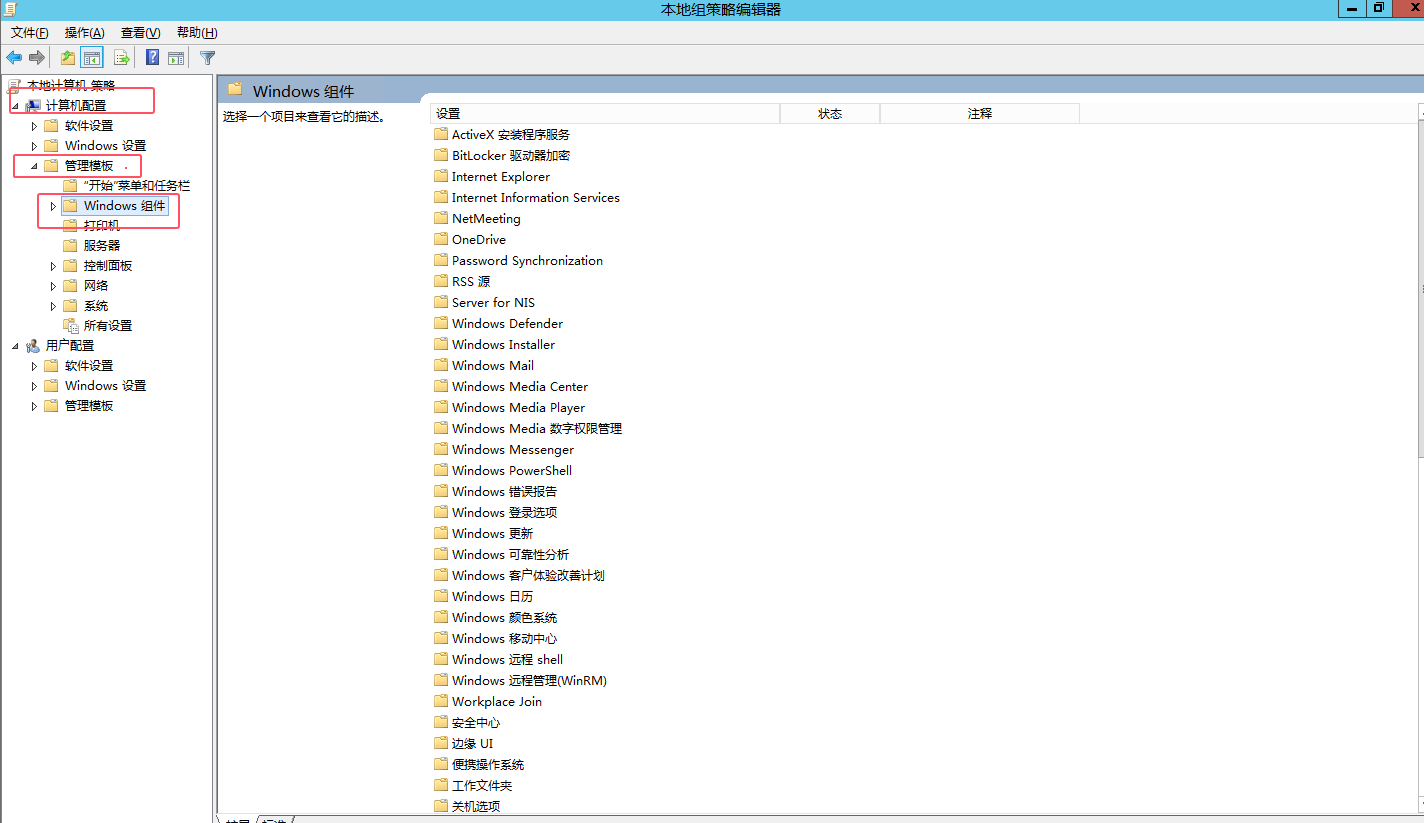
Task: Toggle the show/hide action pane icon
Action: [176, 57]
